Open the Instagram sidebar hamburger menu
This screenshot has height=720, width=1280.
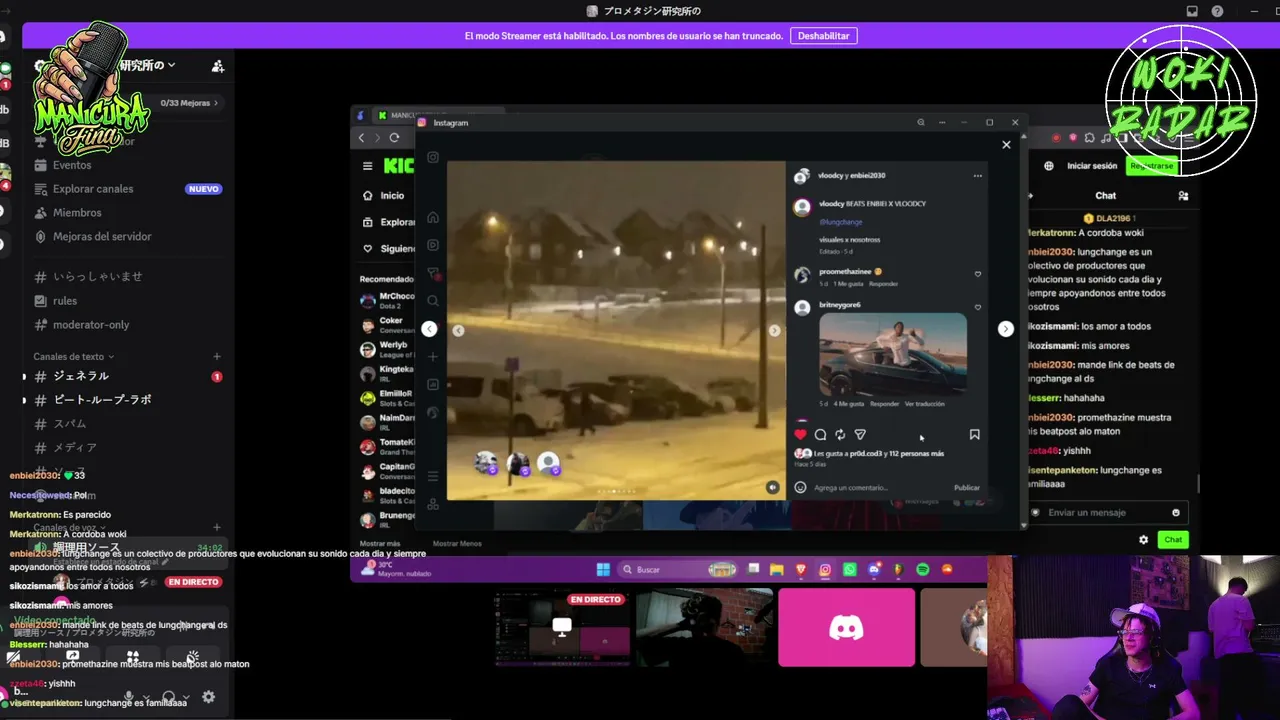[433, 476]
